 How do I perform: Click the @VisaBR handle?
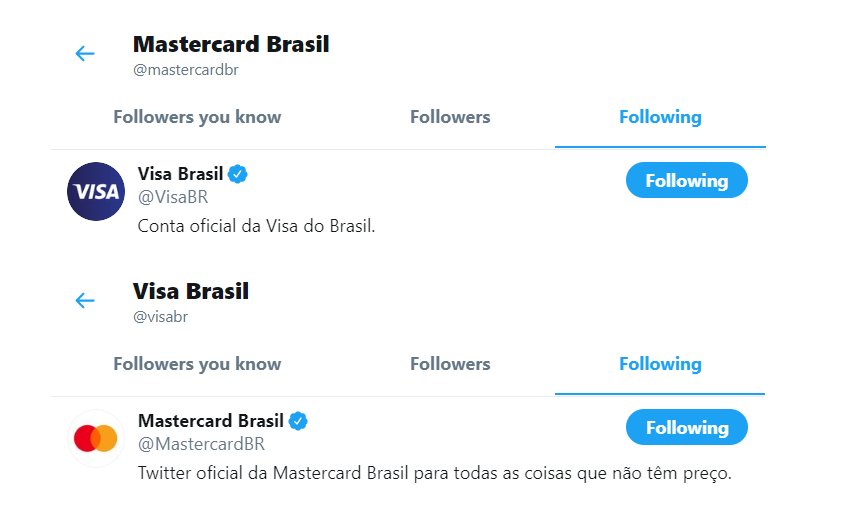click(x=173, y=197)
